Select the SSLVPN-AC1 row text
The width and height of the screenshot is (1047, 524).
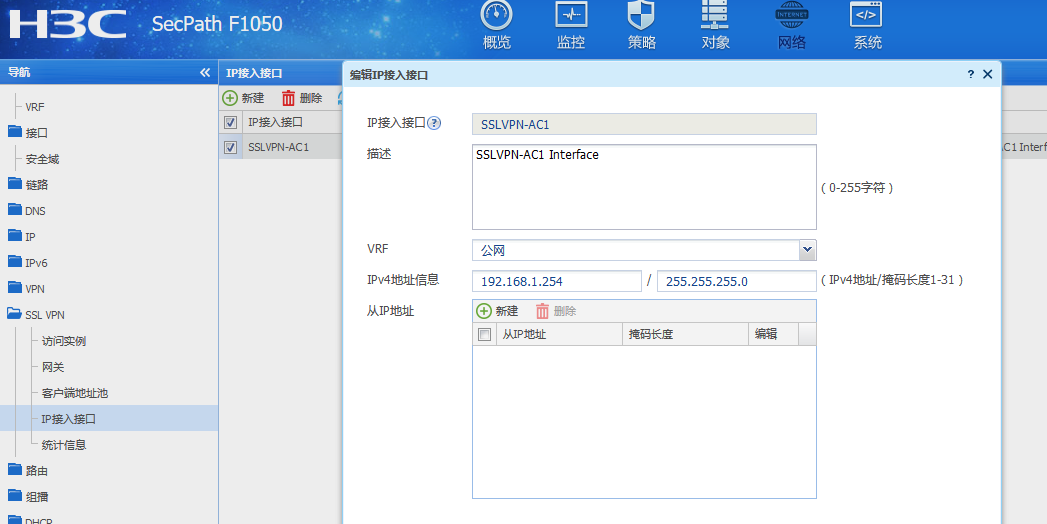coord(278,147)
